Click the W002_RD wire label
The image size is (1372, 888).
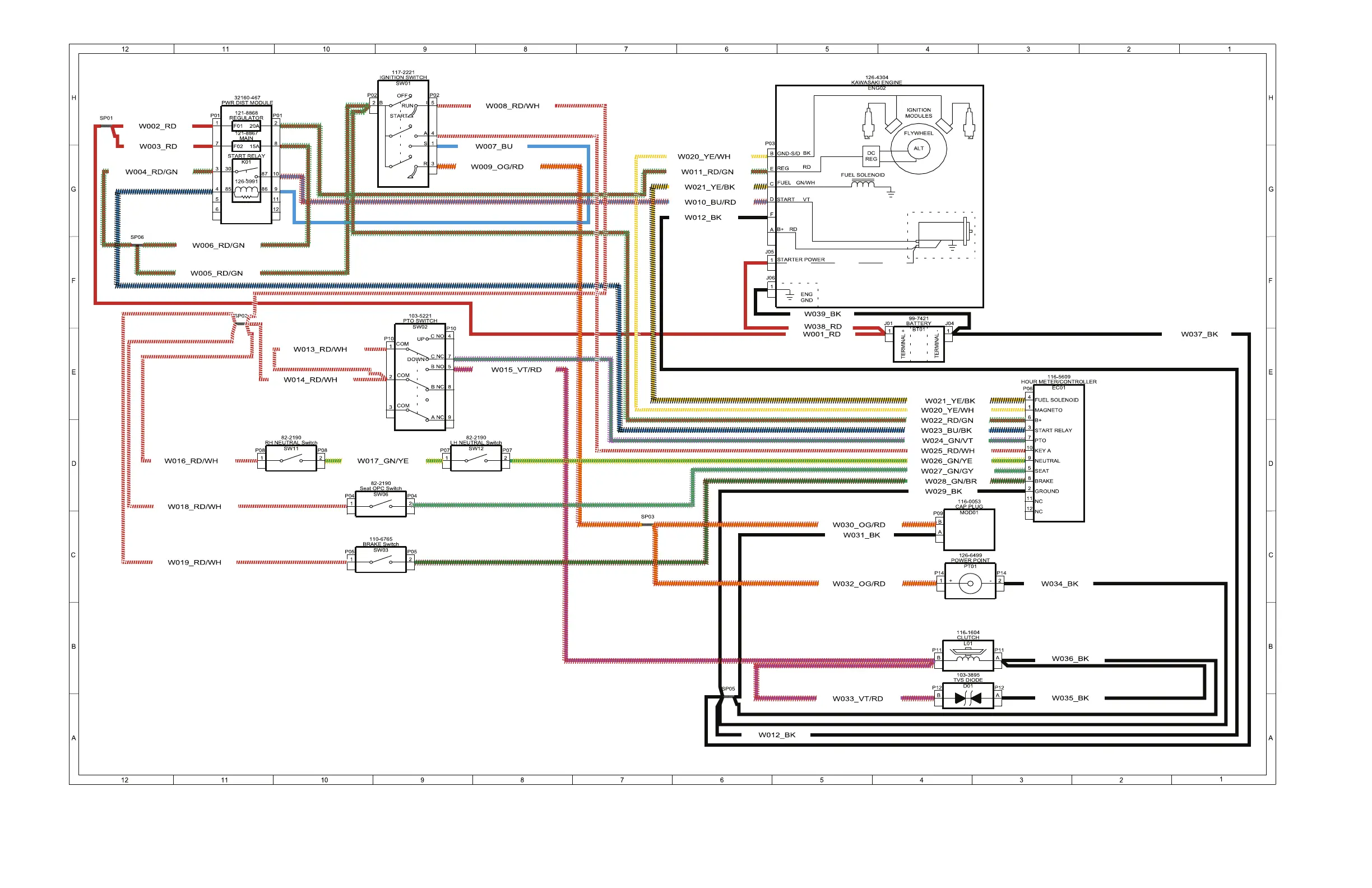(x=157, y=126)
